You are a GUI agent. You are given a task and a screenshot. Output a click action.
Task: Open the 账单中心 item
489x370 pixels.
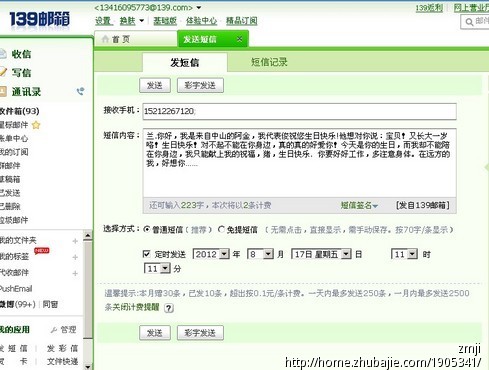pyautogui.click(x=14, y=138)
